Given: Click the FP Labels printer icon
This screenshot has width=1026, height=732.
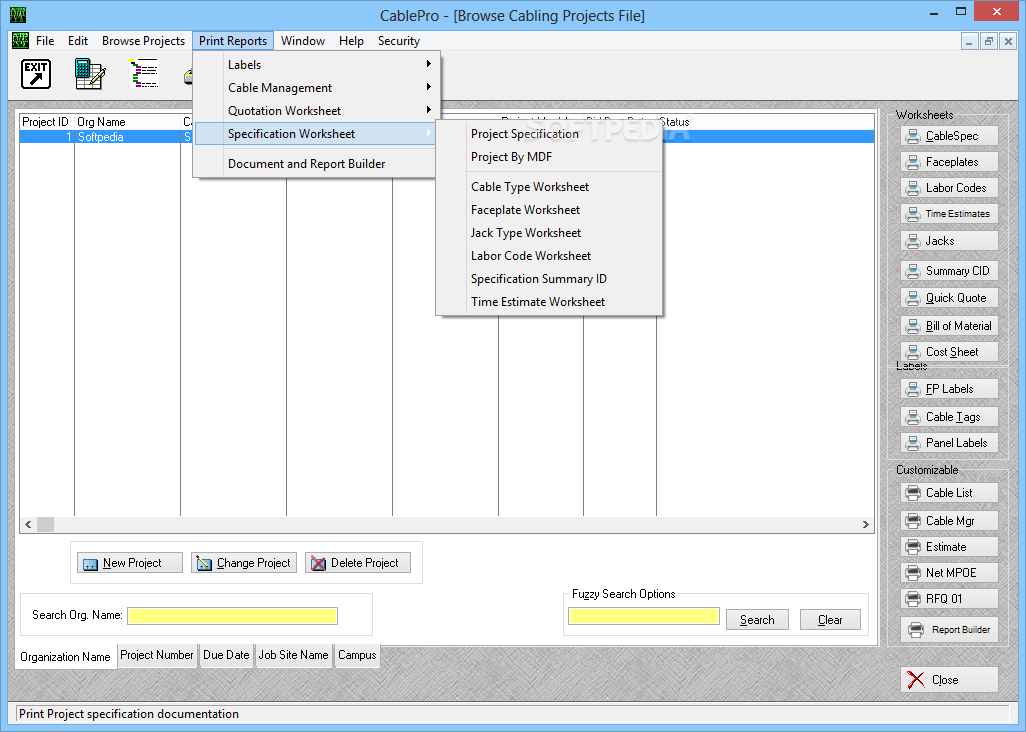Looking at the screenshot, I should point(913,389).
